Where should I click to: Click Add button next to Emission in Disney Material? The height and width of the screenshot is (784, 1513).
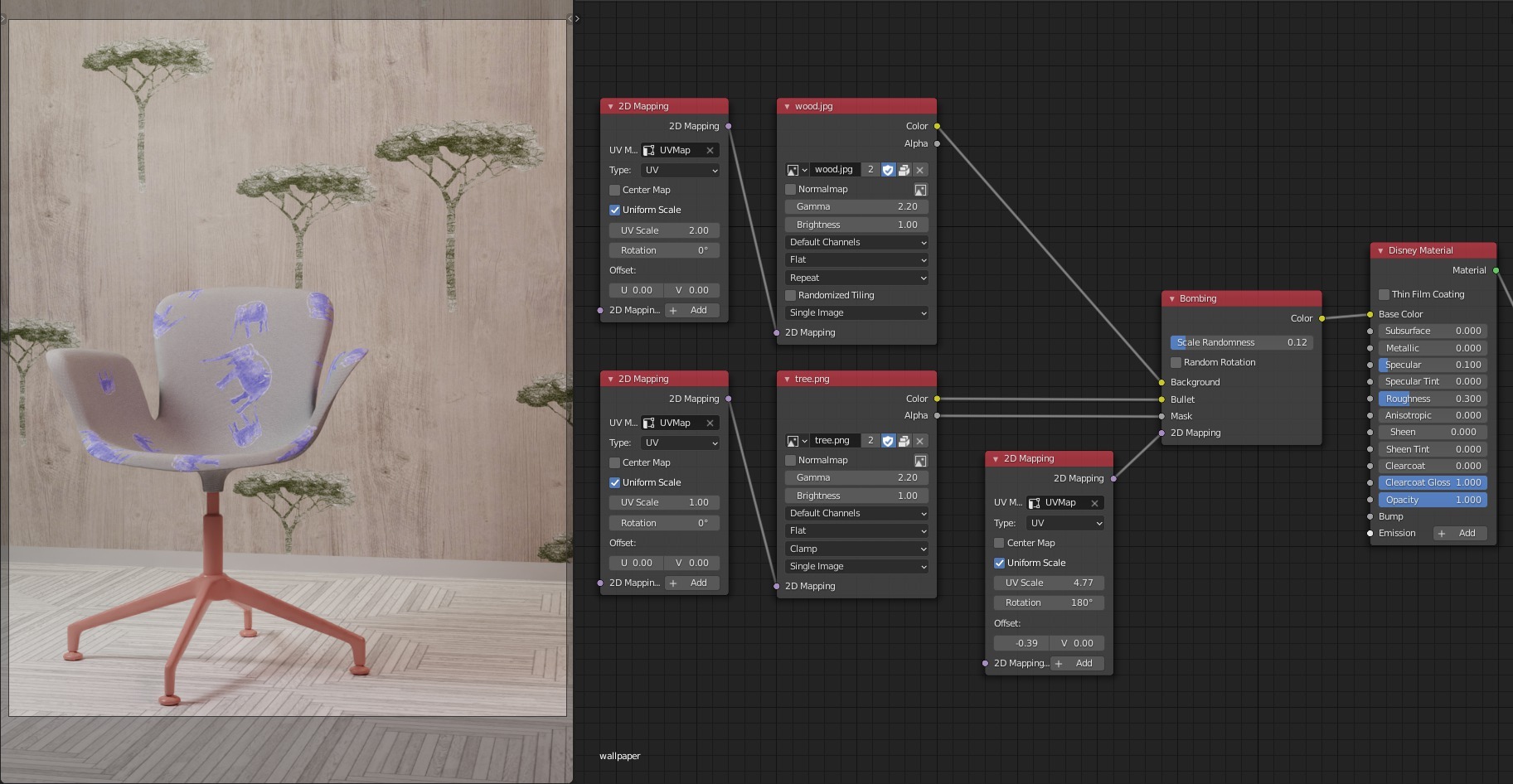1459,533
